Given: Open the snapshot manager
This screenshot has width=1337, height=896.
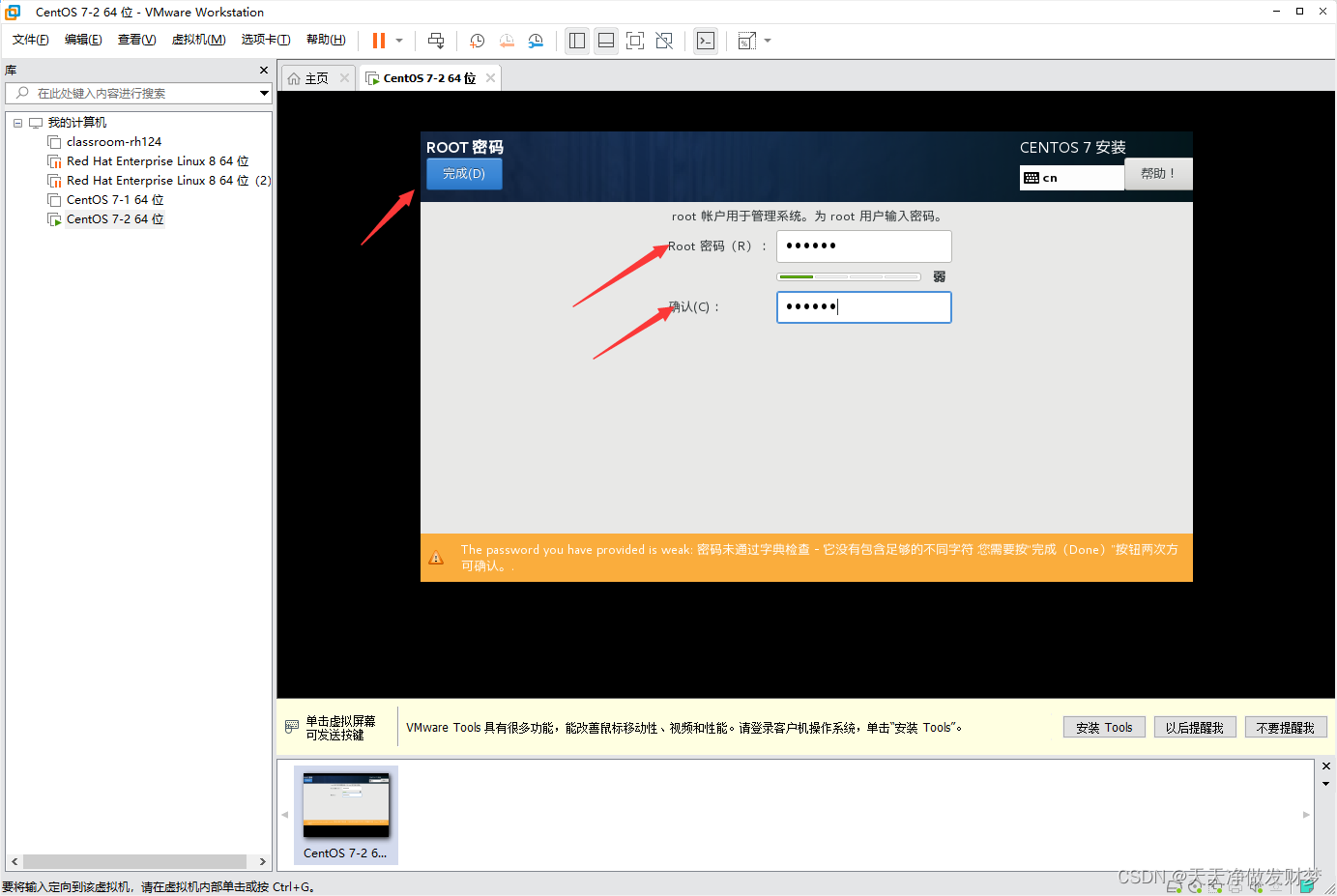Looking at the screenshot, I should (536, 41).
